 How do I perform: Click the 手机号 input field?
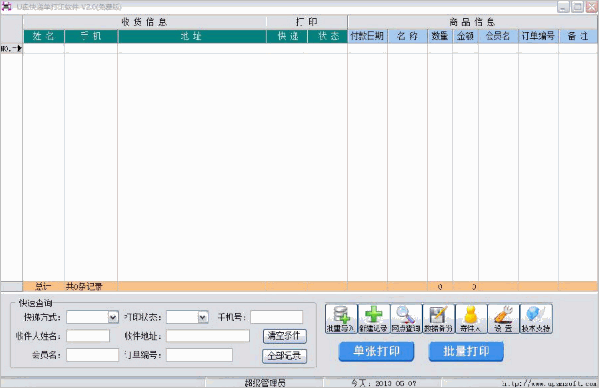[277, 317]
